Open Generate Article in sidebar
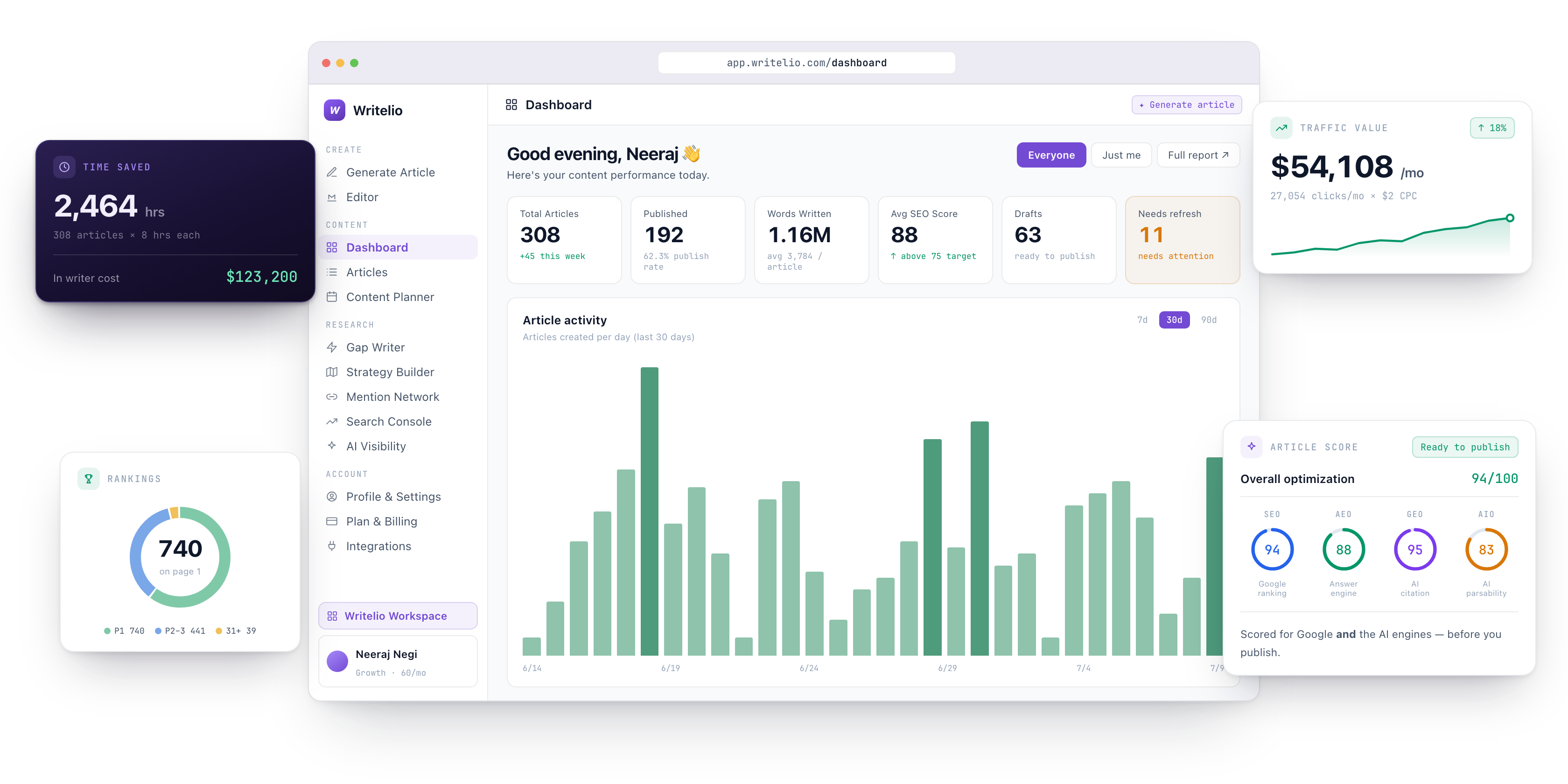The height and width of the screenshot is (784, 1568). [x=398, y=172]
